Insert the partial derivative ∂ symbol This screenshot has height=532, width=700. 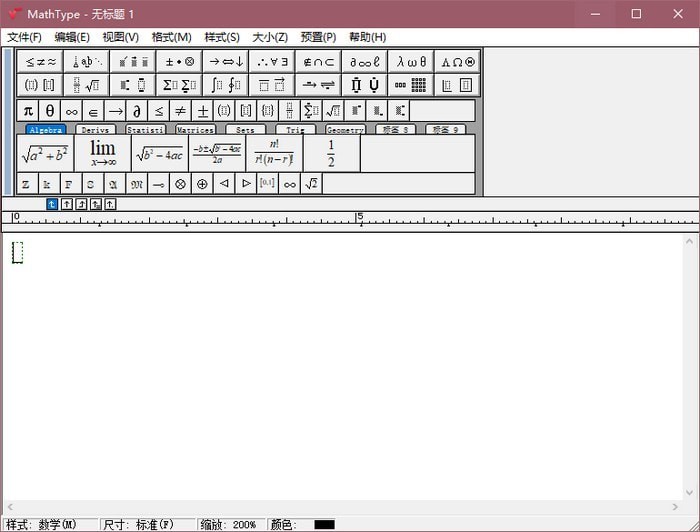click(x=137, y=111)
